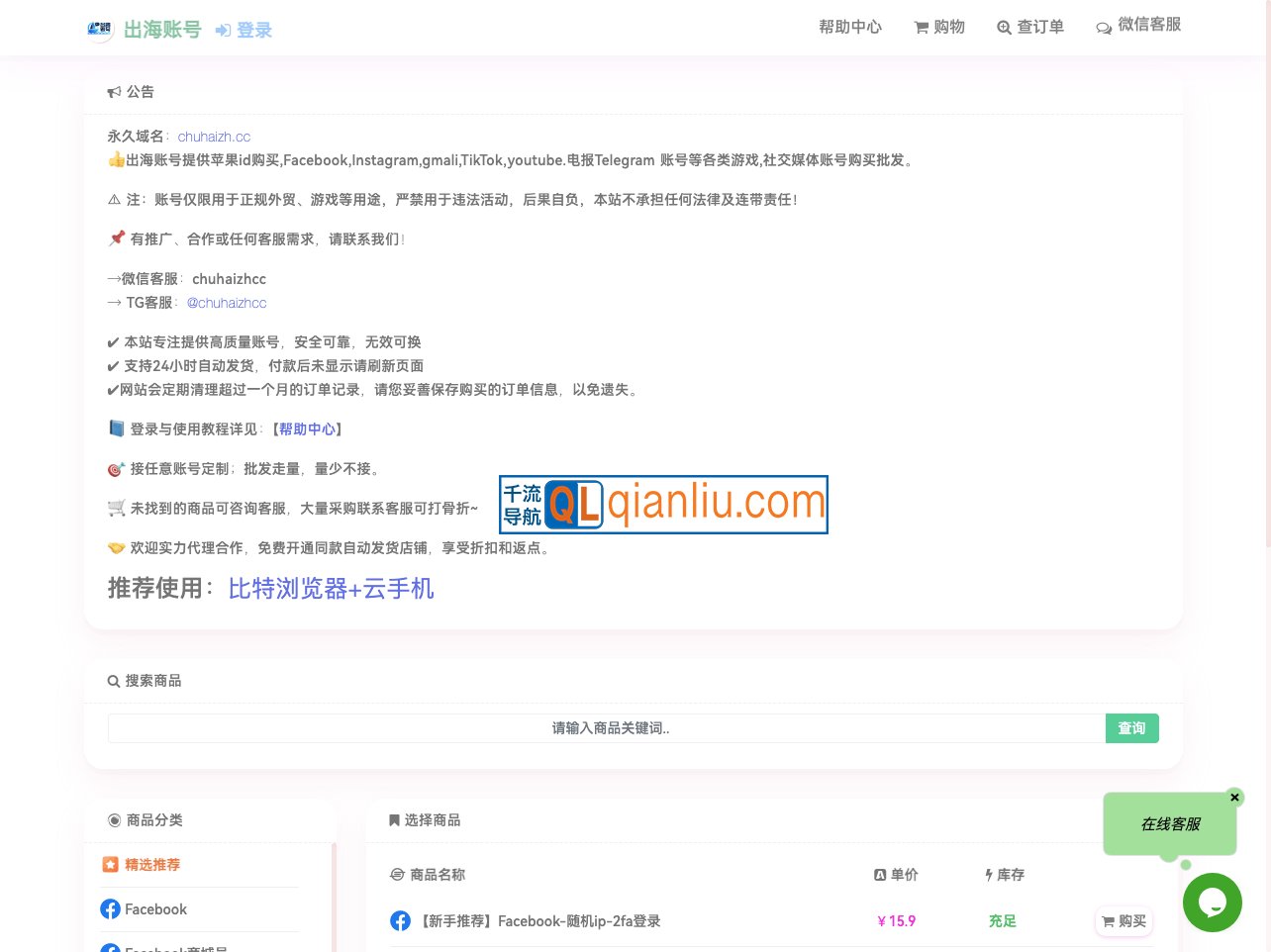Click the chat bubble icon beside 微信客服
The width and height of the screenshot is (1271, 952).
tap(1105, 27)
